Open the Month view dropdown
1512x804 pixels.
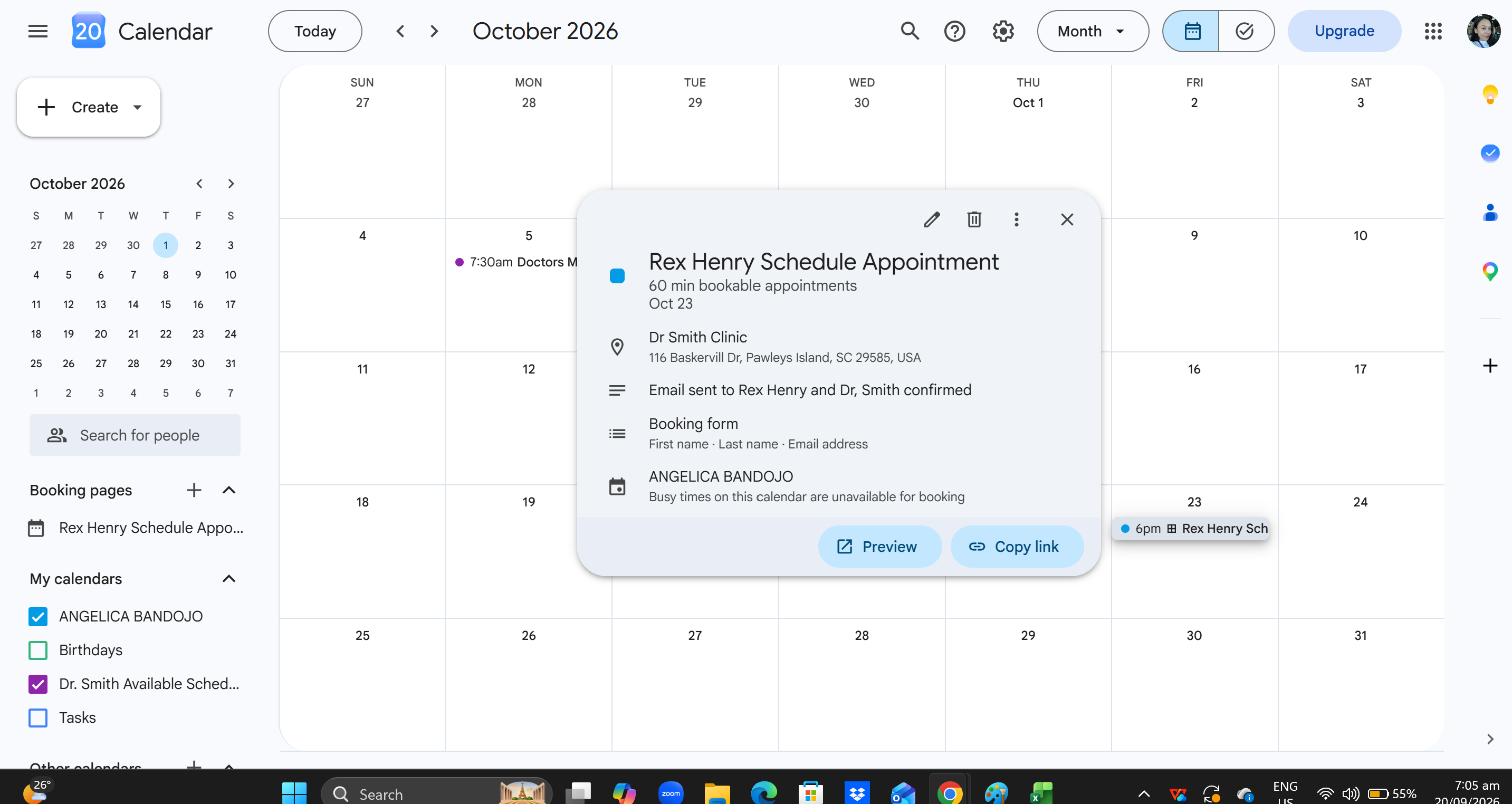point(1093,31)
